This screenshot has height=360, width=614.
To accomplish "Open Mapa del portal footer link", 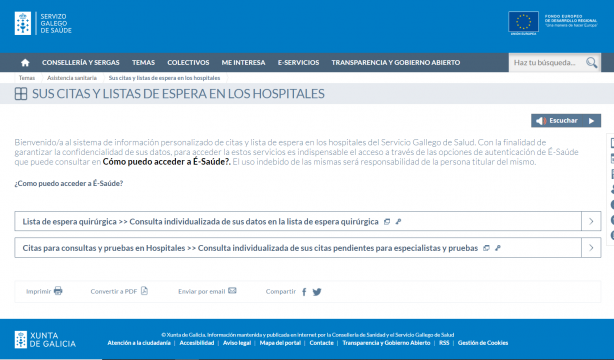I will click(x=280, y=343).
